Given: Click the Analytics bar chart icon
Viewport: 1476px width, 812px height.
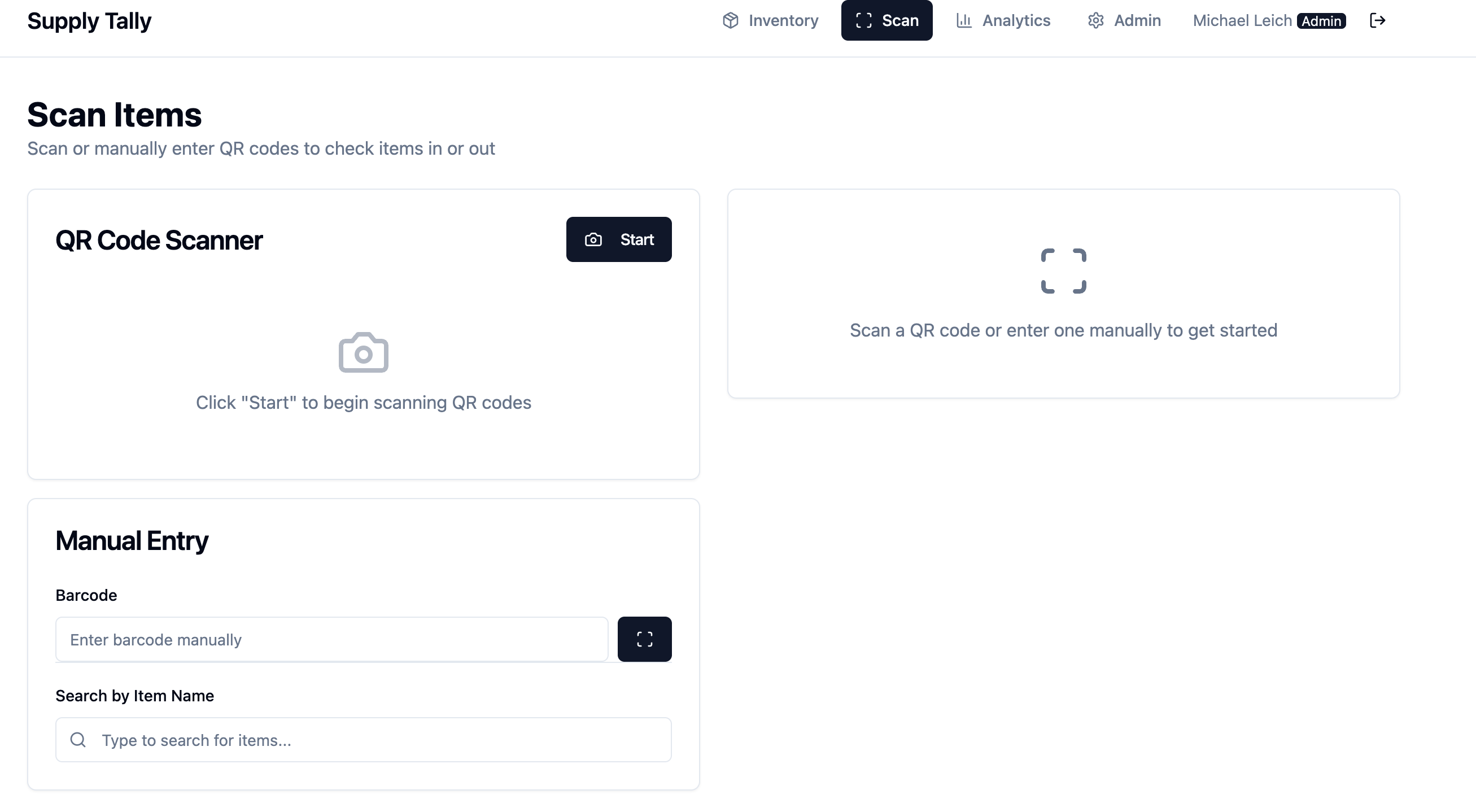Looking at the screenshot, I should coord(963,21).
